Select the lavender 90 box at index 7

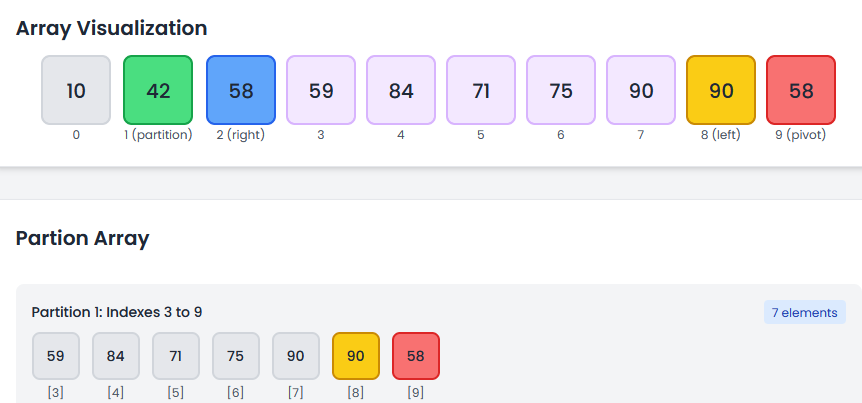click(641, 90)
